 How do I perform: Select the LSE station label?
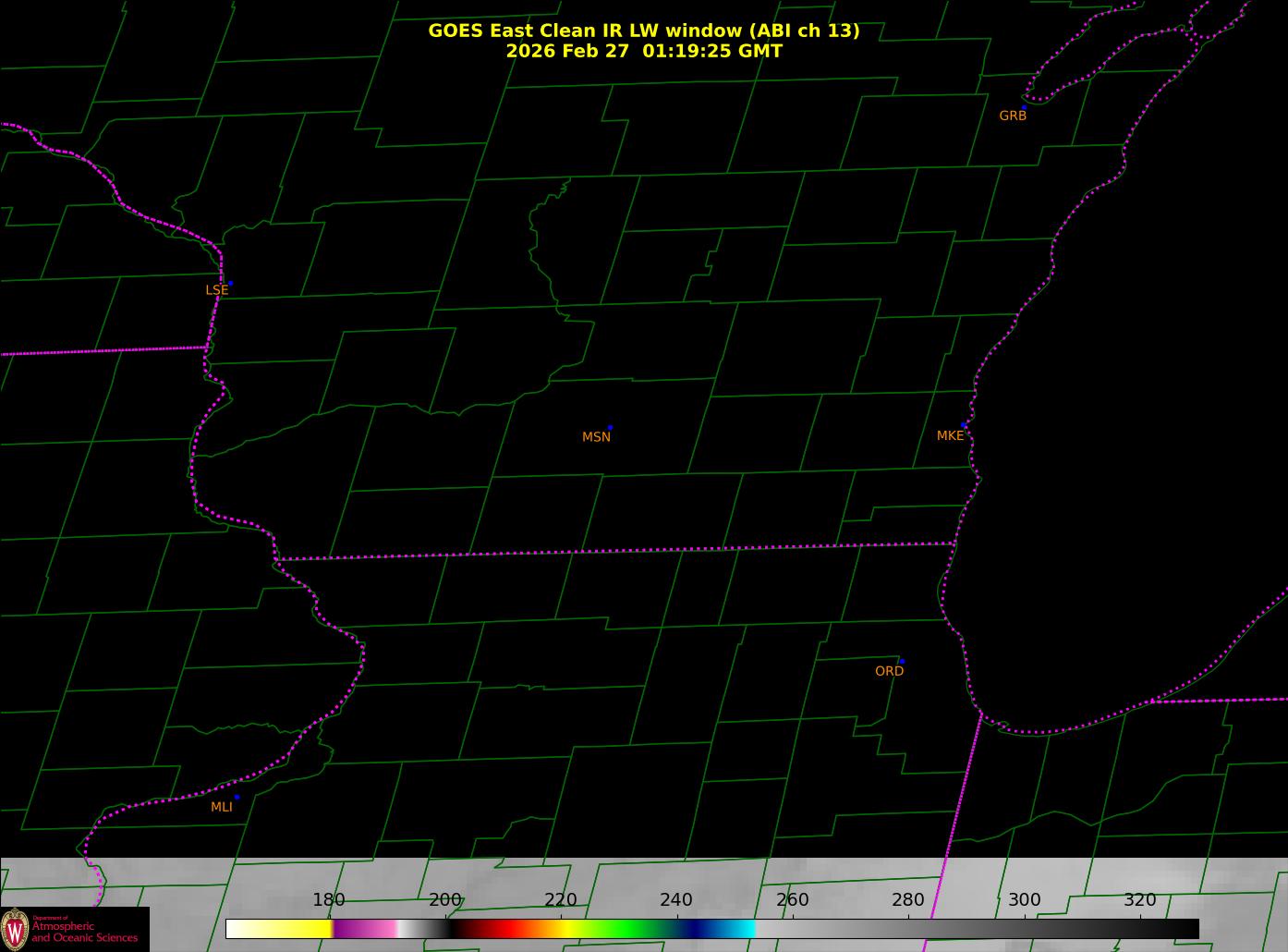[x=216, y=290]
